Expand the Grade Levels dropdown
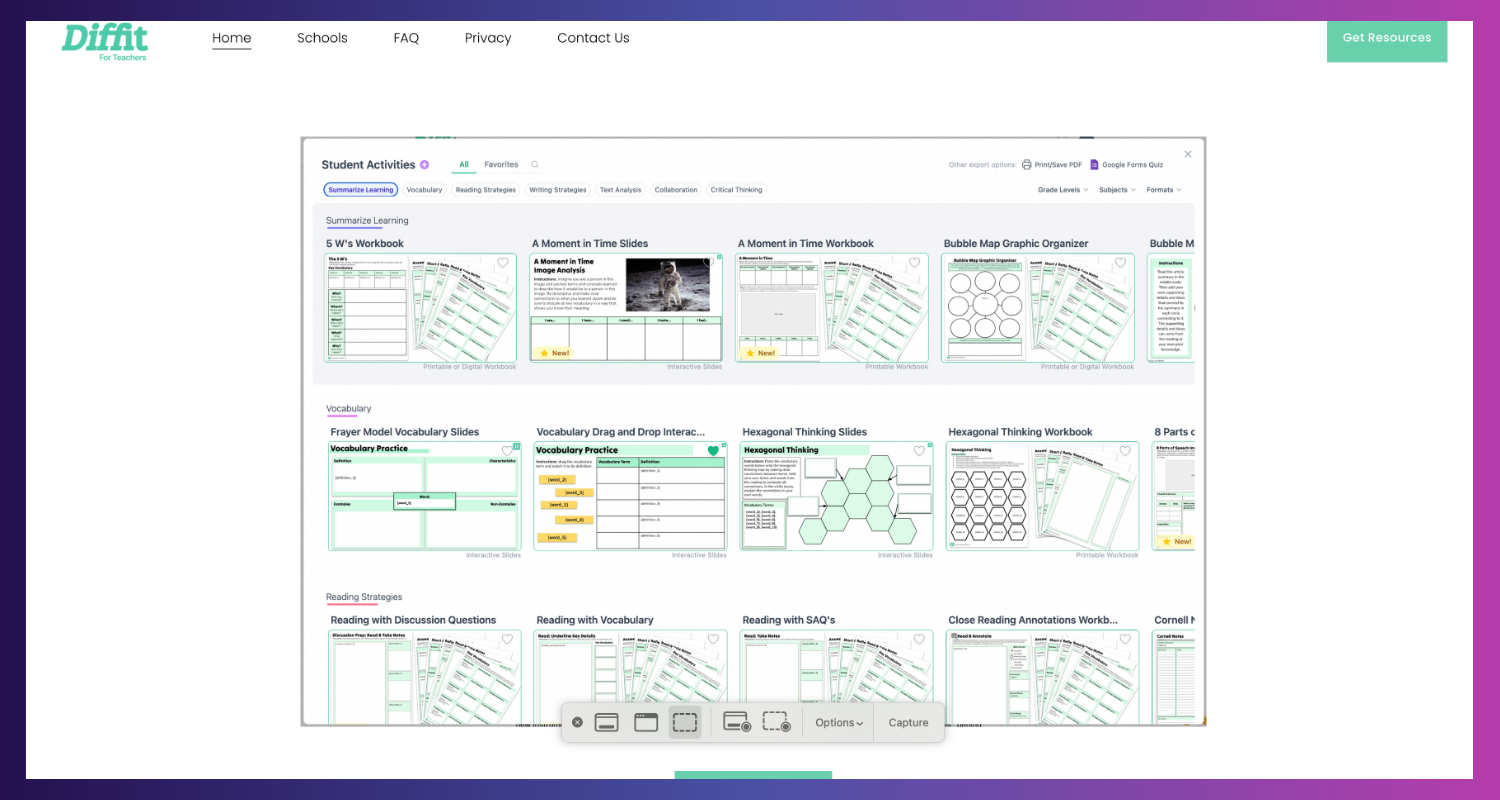1500x800 pixels. pyautogui.click(x=1063, y=190)
